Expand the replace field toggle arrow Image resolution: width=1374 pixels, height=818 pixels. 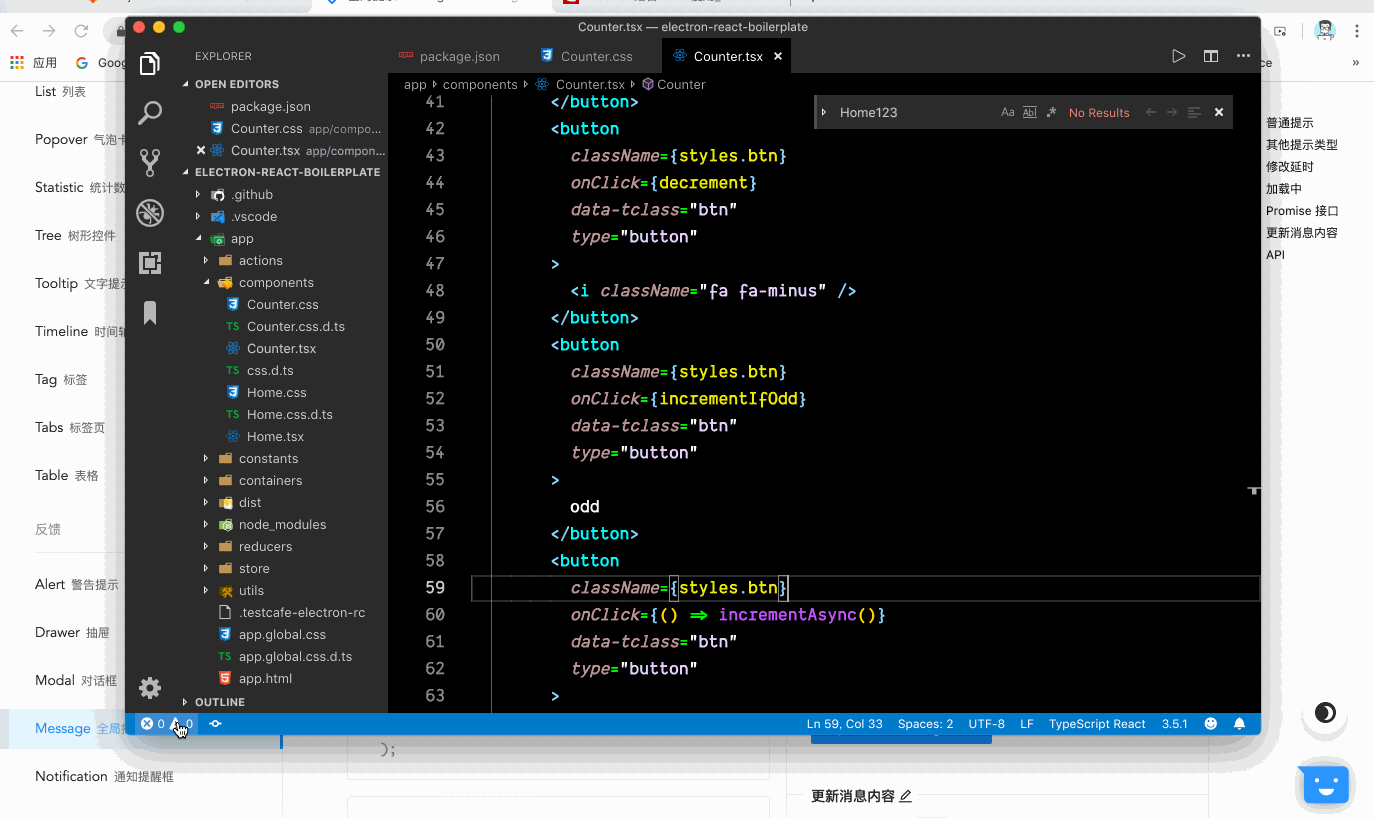point(824,113)
